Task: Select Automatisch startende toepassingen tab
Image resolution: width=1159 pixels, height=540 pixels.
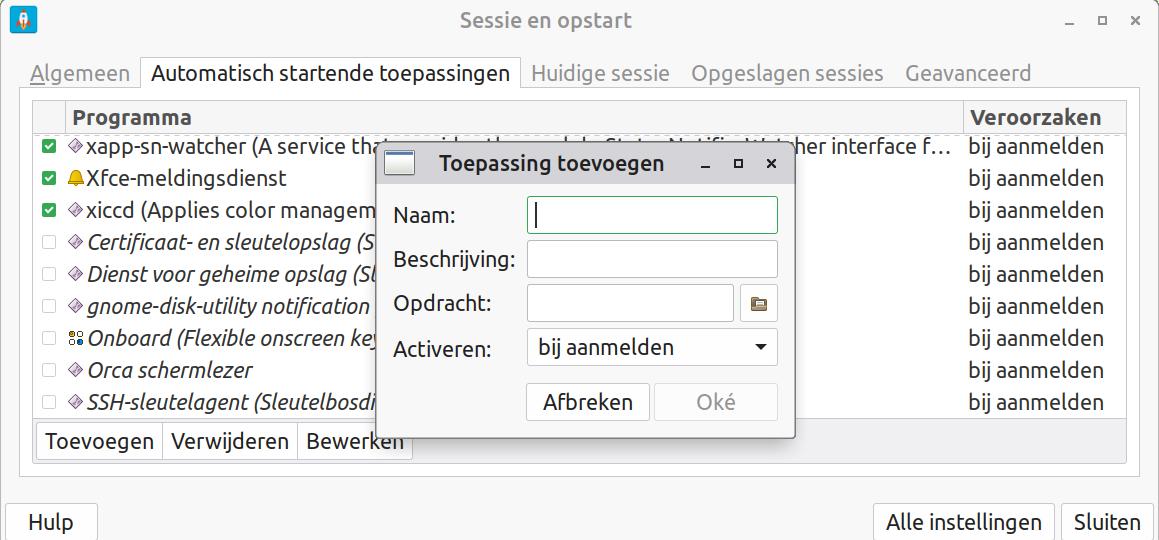Action: click(330, 73)
